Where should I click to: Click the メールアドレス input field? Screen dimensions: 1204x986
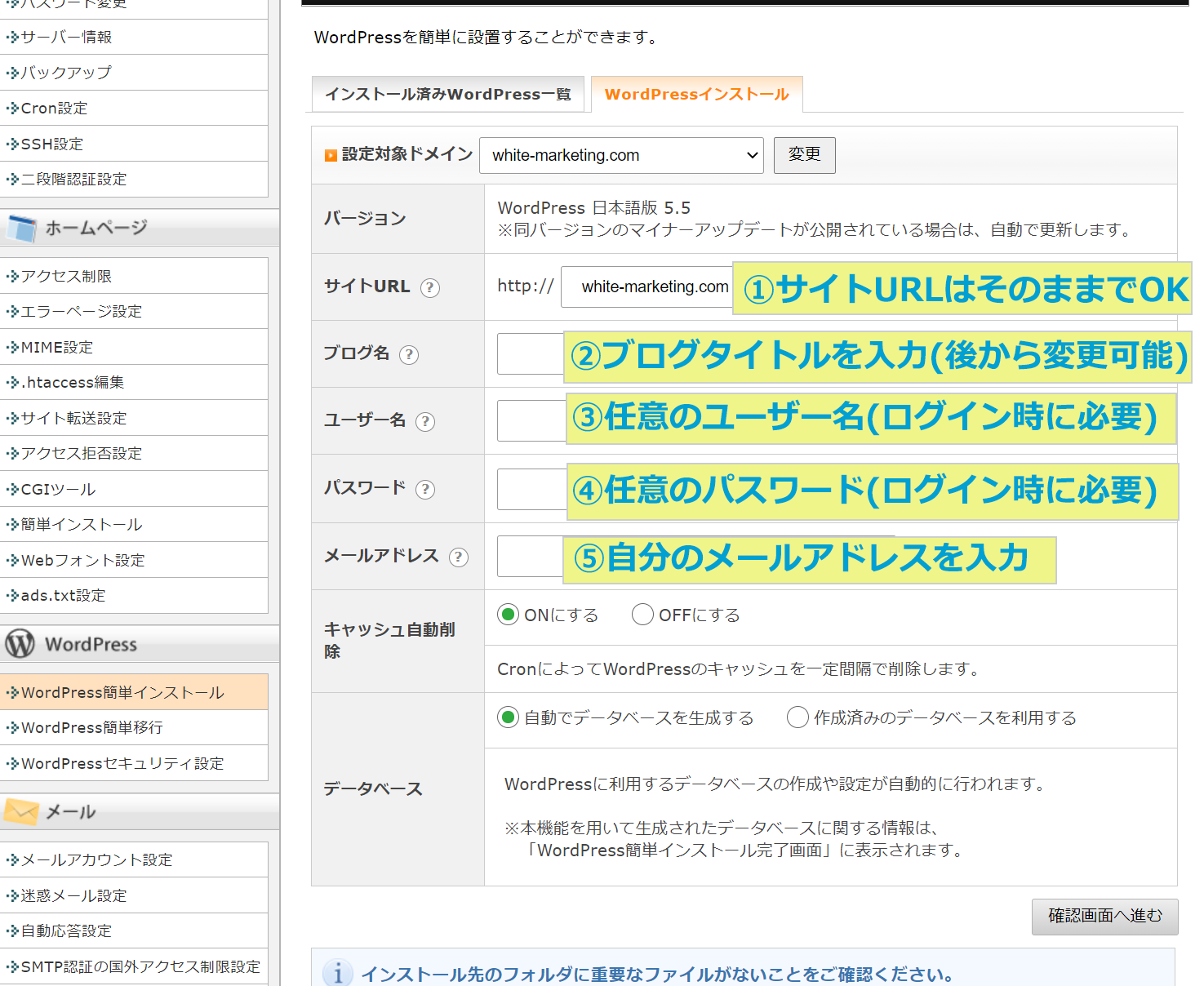click(530, 557)
